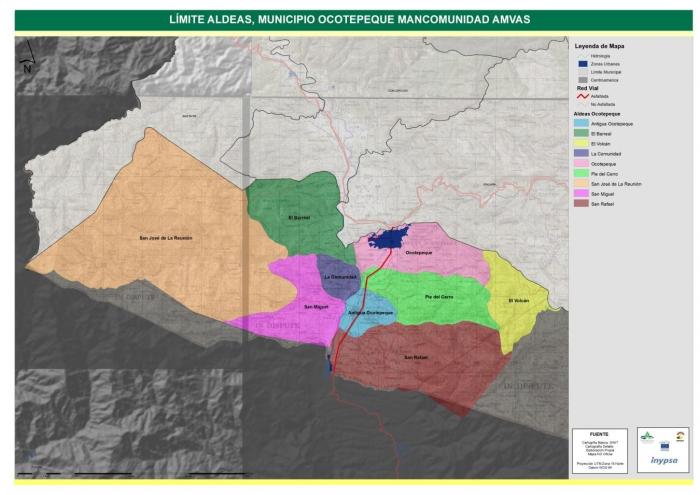Viewport: 700px width, 495px height.
Task: Click the dark blue urban zone near Ocotepeque
Action: click(x=388, y=239)
